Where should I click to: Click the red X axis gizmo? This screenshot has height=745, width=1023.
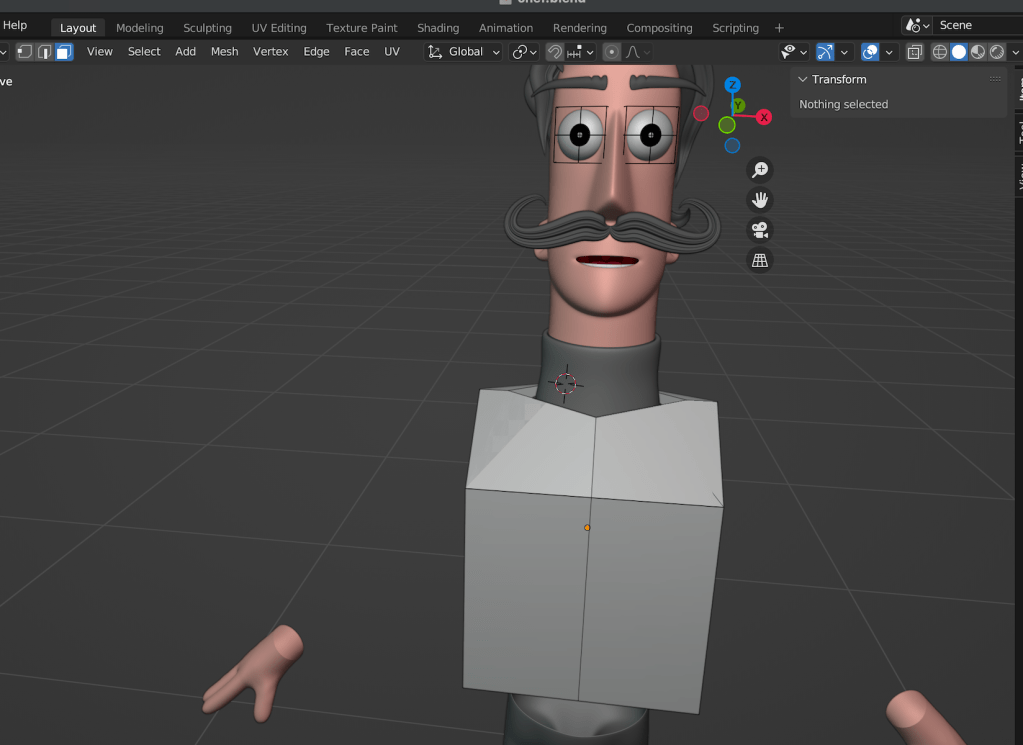764,117
